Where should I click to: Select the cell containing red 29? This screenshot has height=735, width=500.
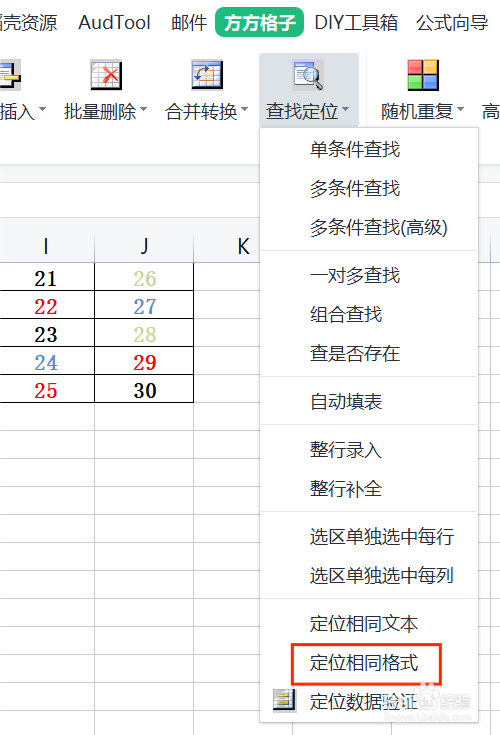(x=144, y=361)
